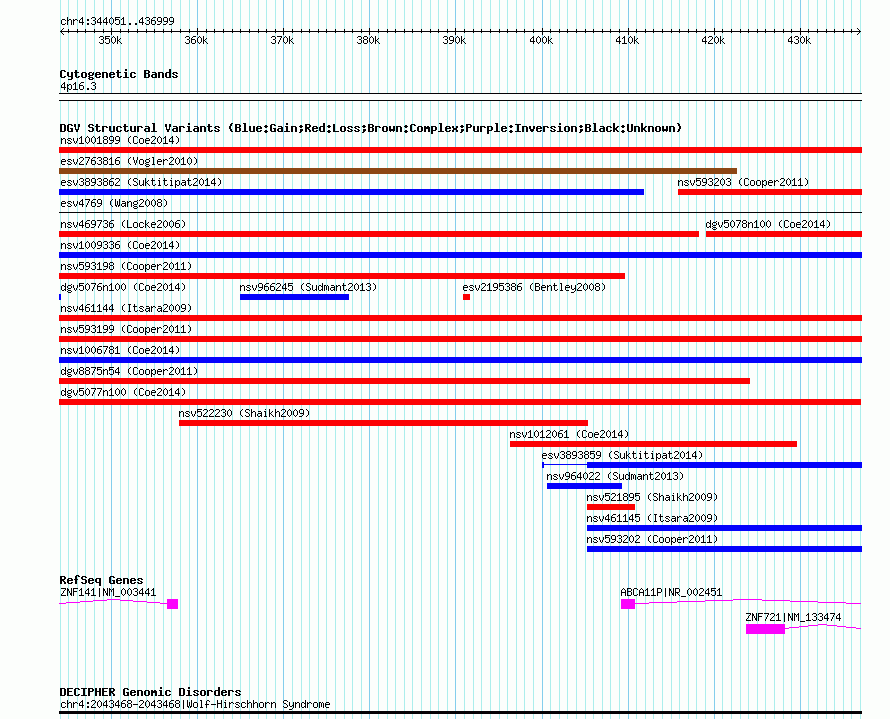Select the dgv5078n100 (Coe2014) label
Screen dimensions: 890x719
pos(768,224)
